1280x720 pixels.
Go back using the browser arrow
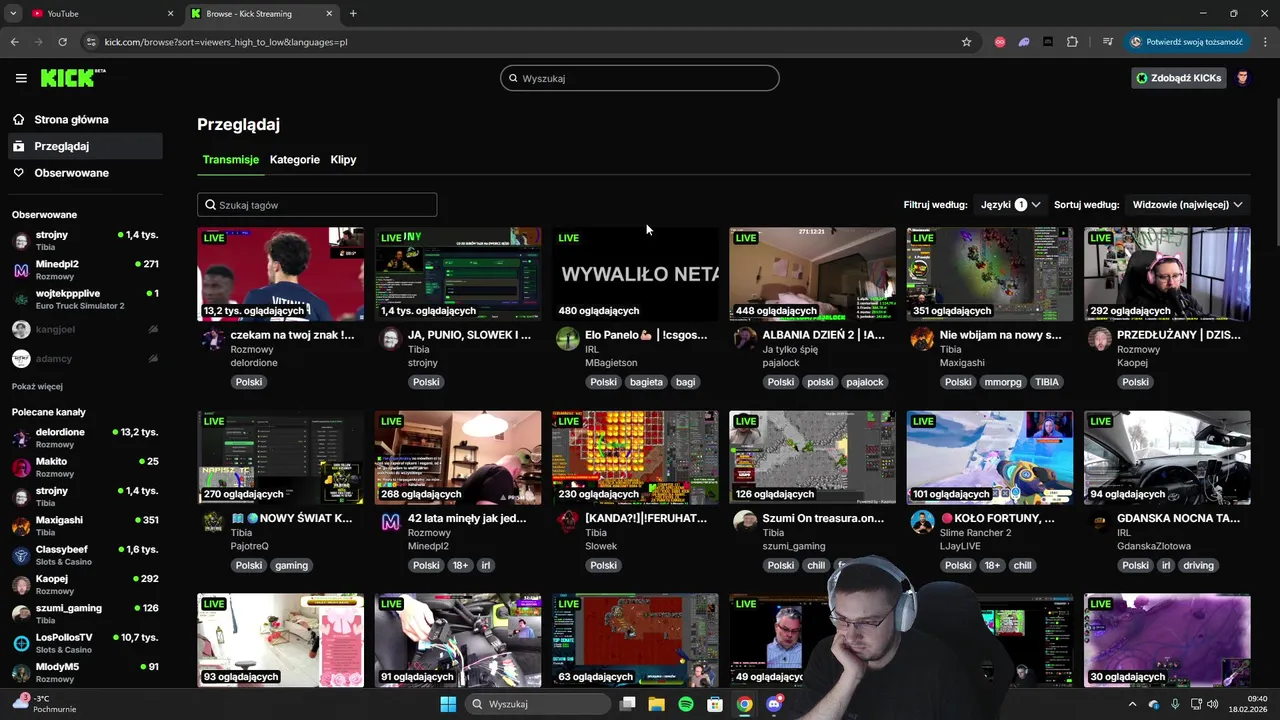14,42
